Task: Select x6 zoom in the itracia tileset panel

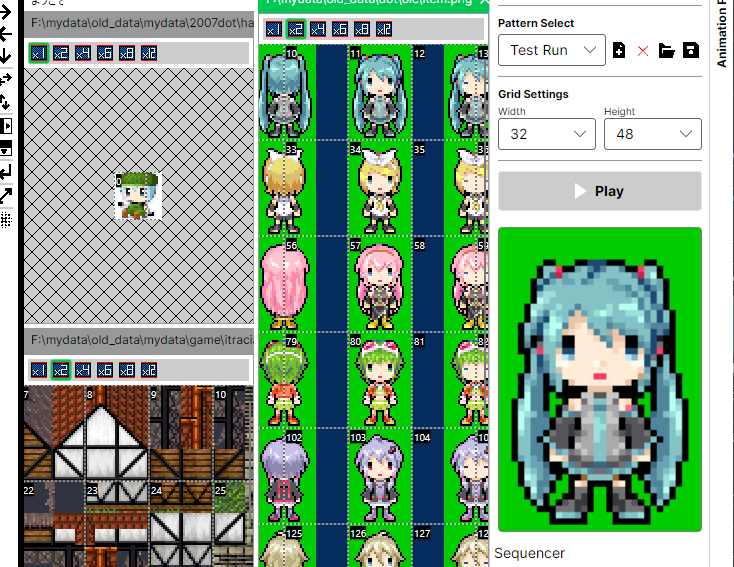Action: coord(105,370)
